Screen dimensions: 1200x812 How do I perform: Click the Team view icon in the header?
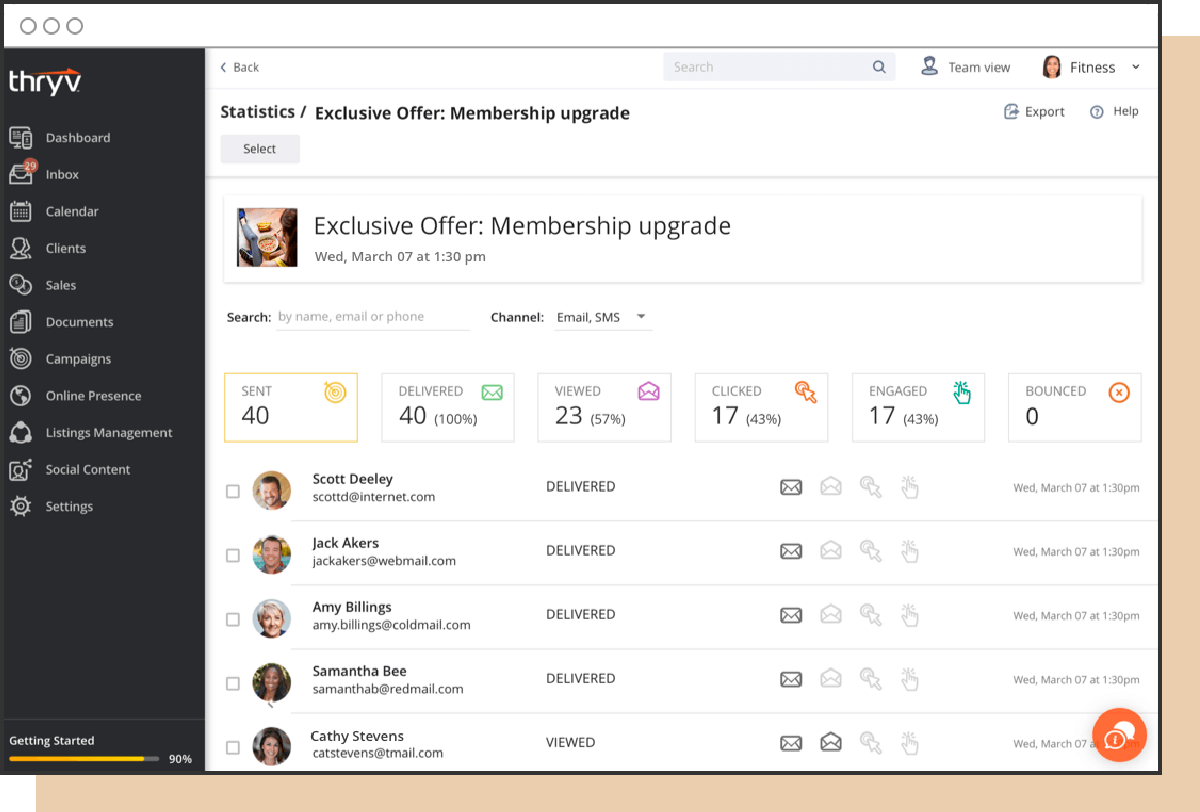(929, 66)
